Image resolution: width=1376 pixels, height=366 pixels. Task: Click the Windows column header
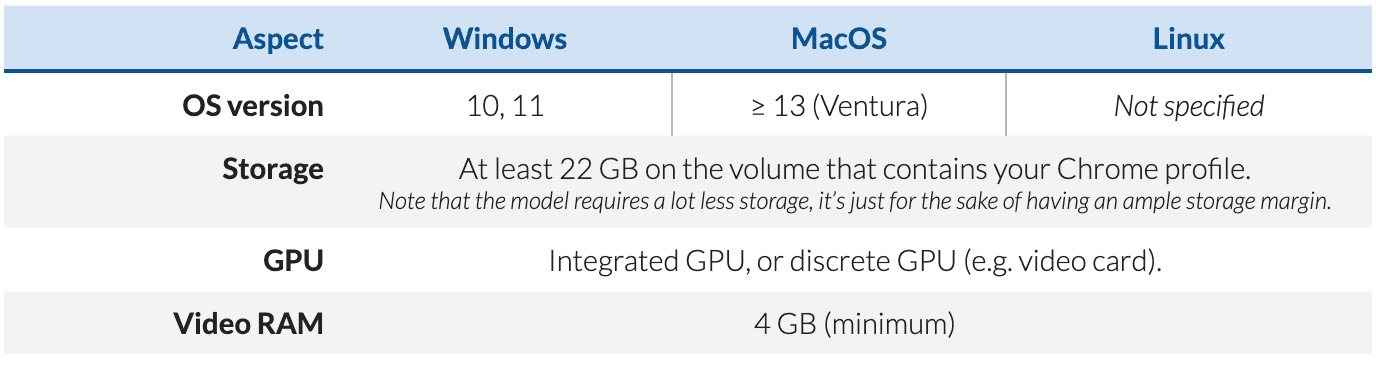[x=505, y=39]
